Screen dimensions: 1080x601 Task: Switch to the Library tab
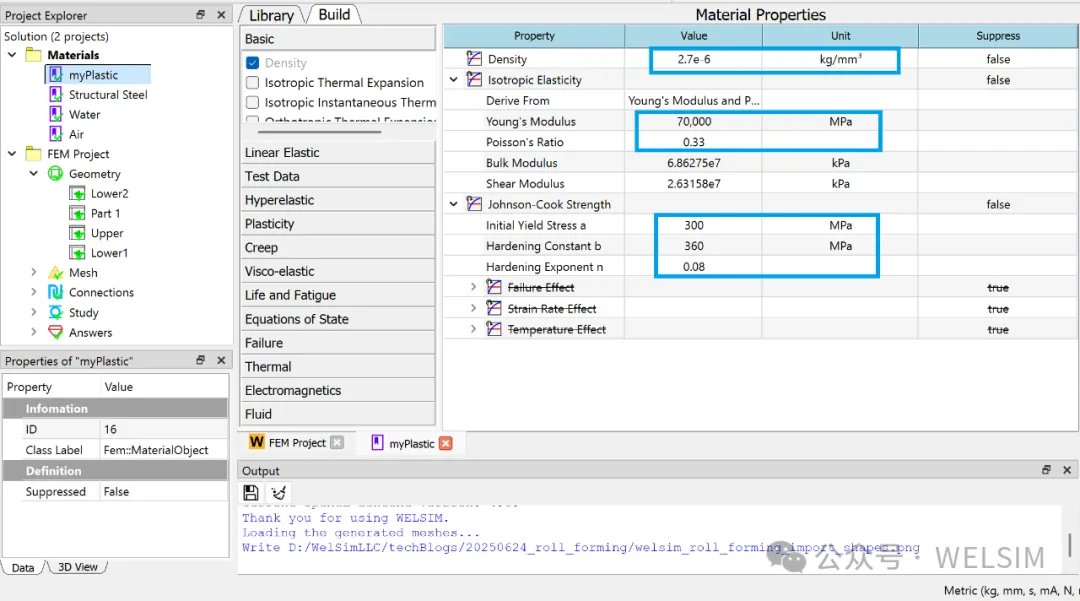click(x=271, y=15)
